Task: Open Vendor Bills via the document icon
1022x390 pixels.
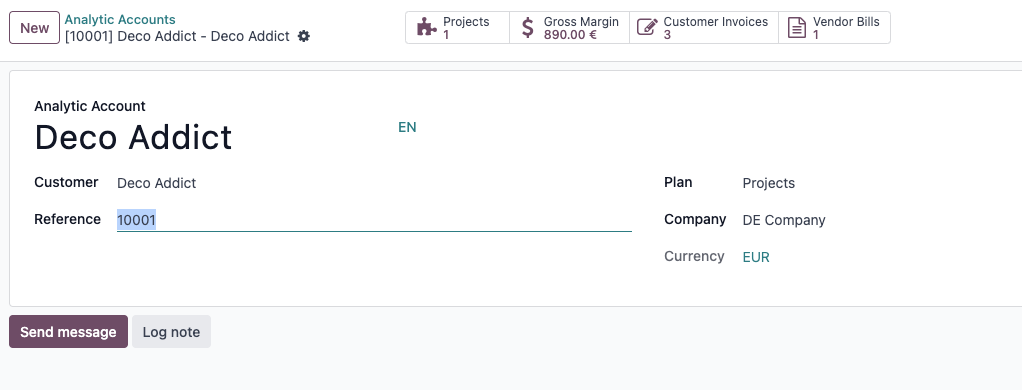Action: pyautogui.click(x=796, y=27)
